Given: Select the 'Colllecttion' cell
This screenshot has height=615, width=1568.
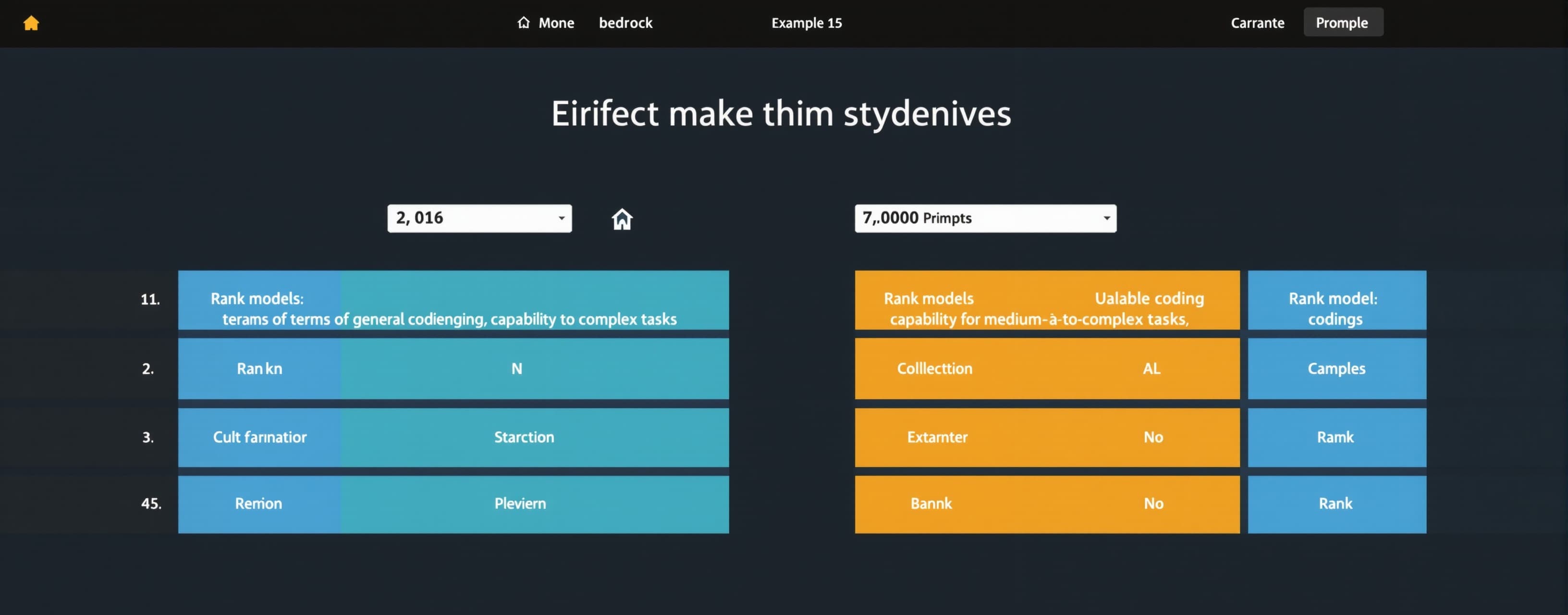Looking at the screenshot, I should 934,369.
